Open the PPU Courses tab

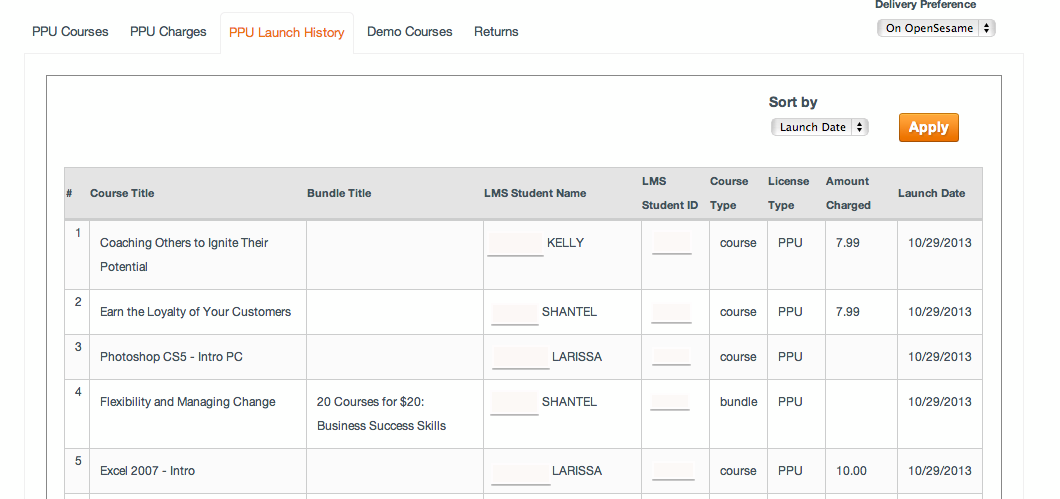pyautogui.click(x=70, y=32)
